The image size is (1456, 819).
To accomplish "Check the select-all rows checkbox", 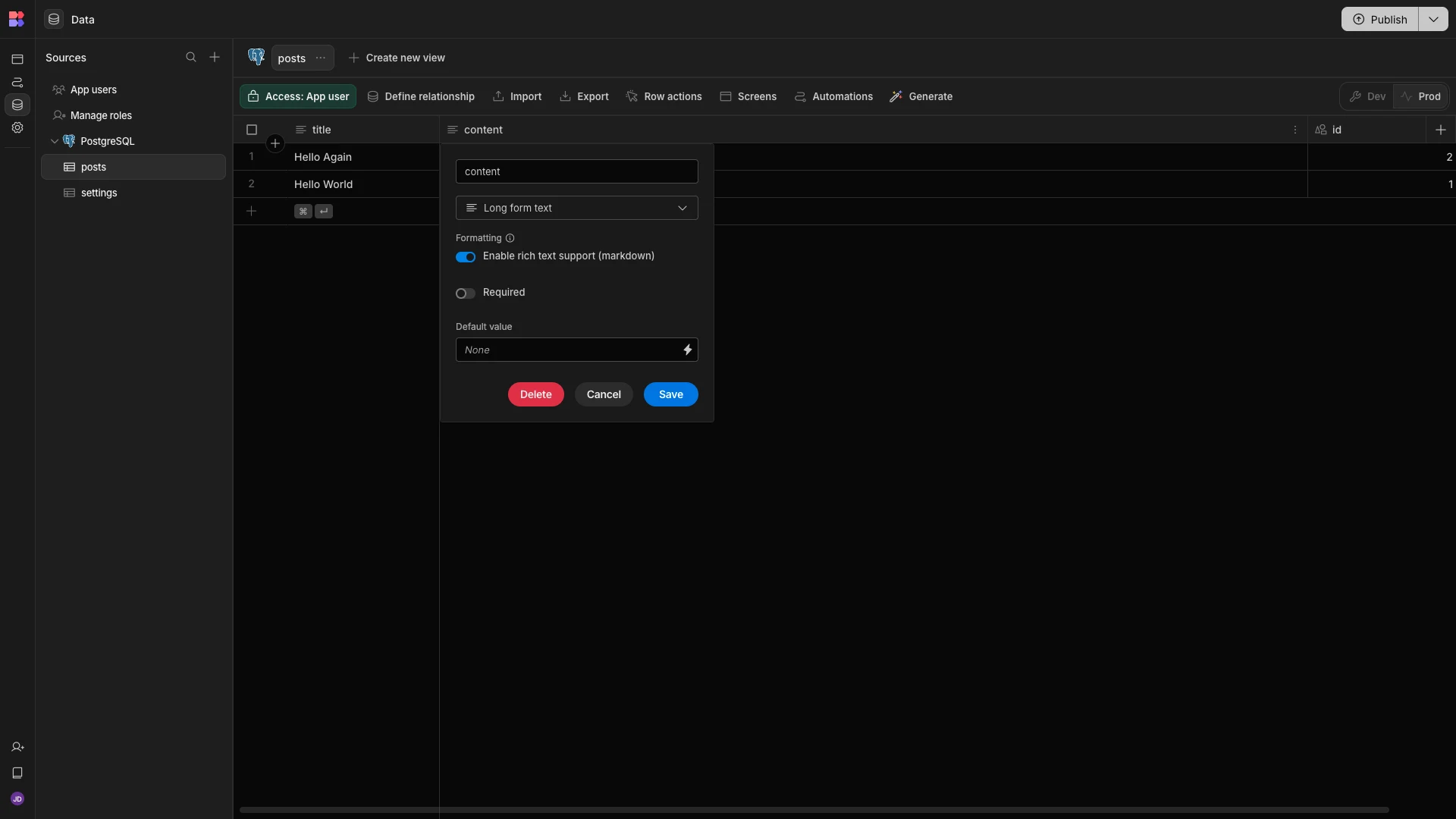I will [252, 130].
